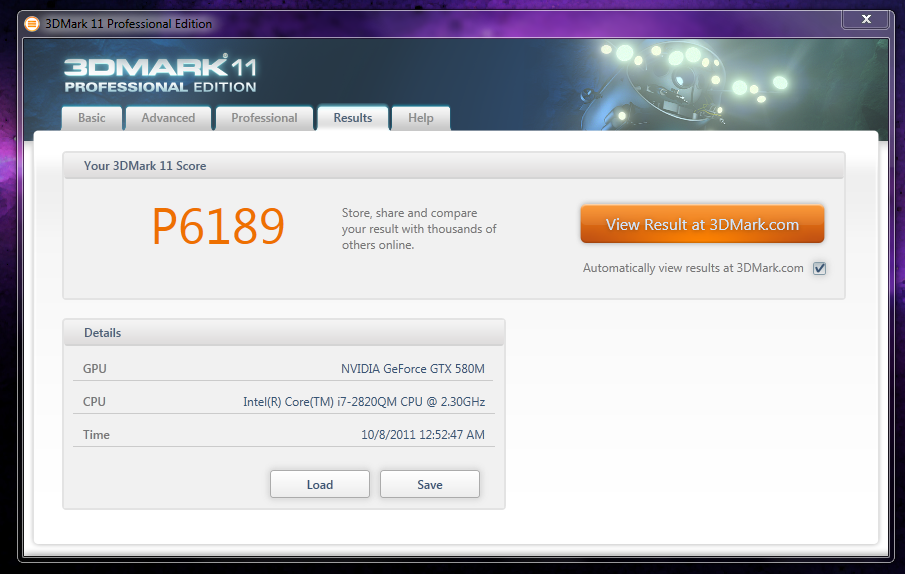Go to the Professional tab
This screenshot has width=905, height=574.
[x=264, y=118]
